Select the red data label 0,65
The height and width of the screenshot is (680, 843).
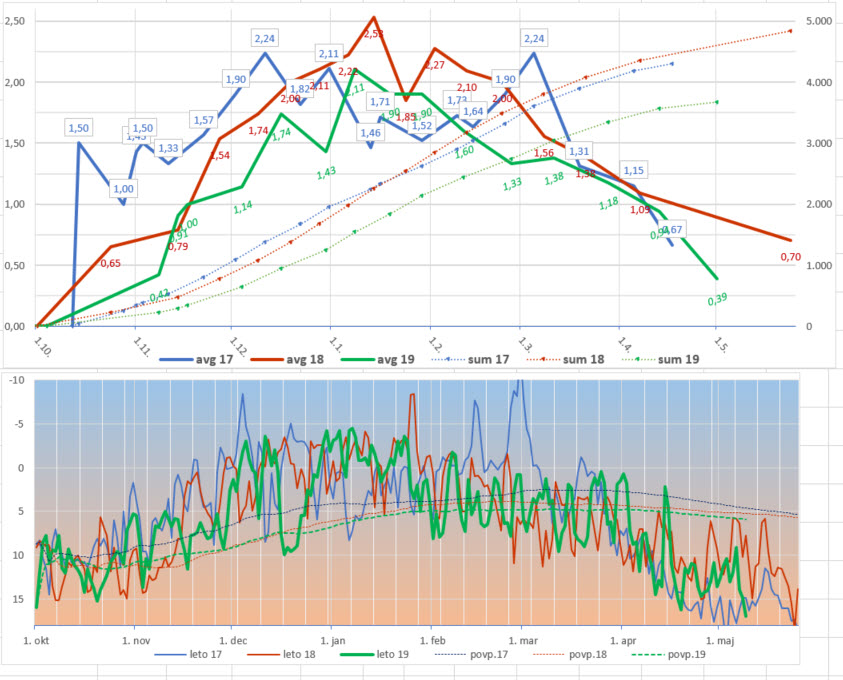tap(111, 263)
